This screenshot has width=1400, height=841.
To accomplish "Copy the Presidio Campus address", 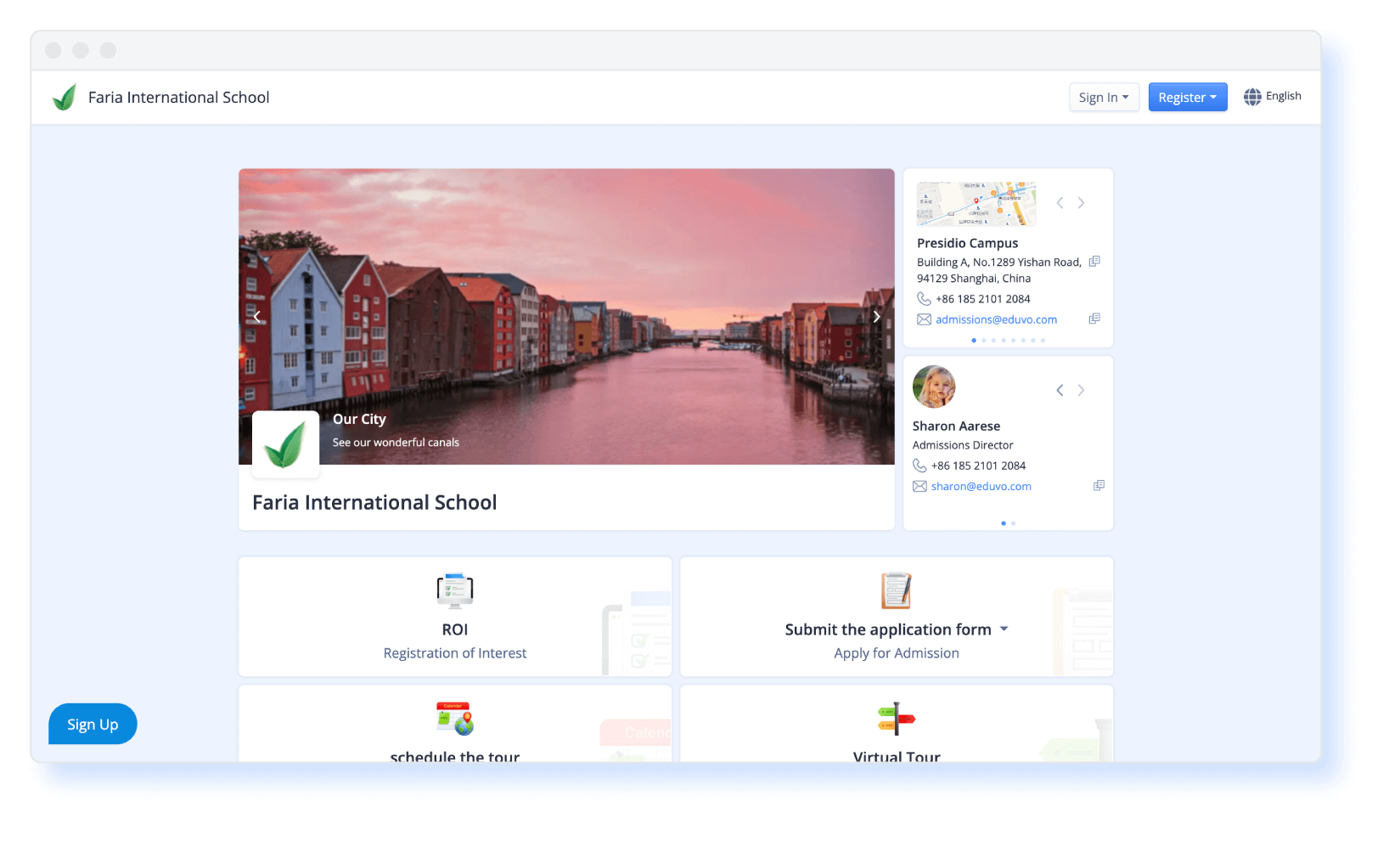I will pyautogui.click(x=1094, y=262).
